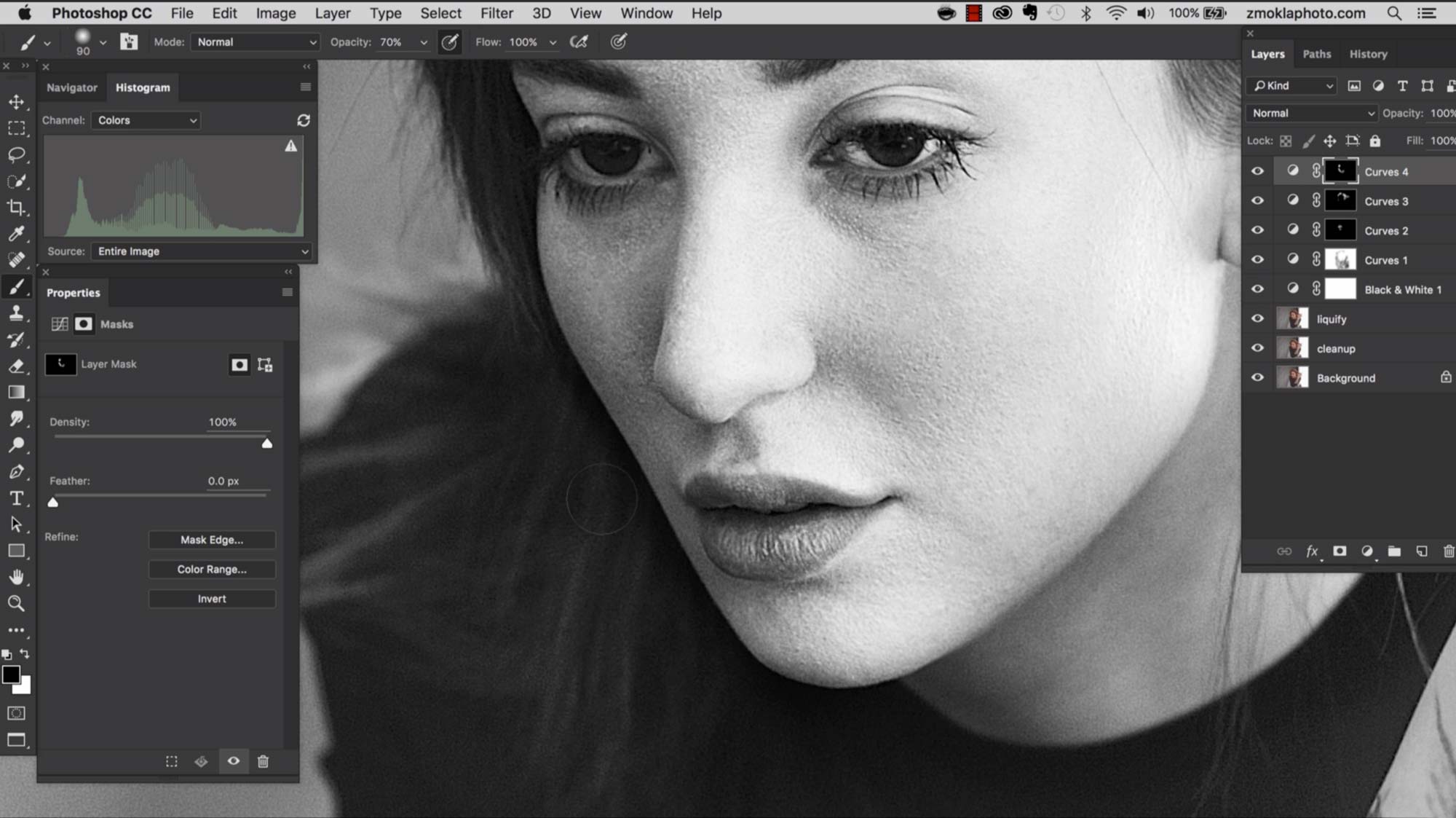This screenshot has width=1456, height=818.
Task: Switch to the Paths tab
Action: 1316,54
